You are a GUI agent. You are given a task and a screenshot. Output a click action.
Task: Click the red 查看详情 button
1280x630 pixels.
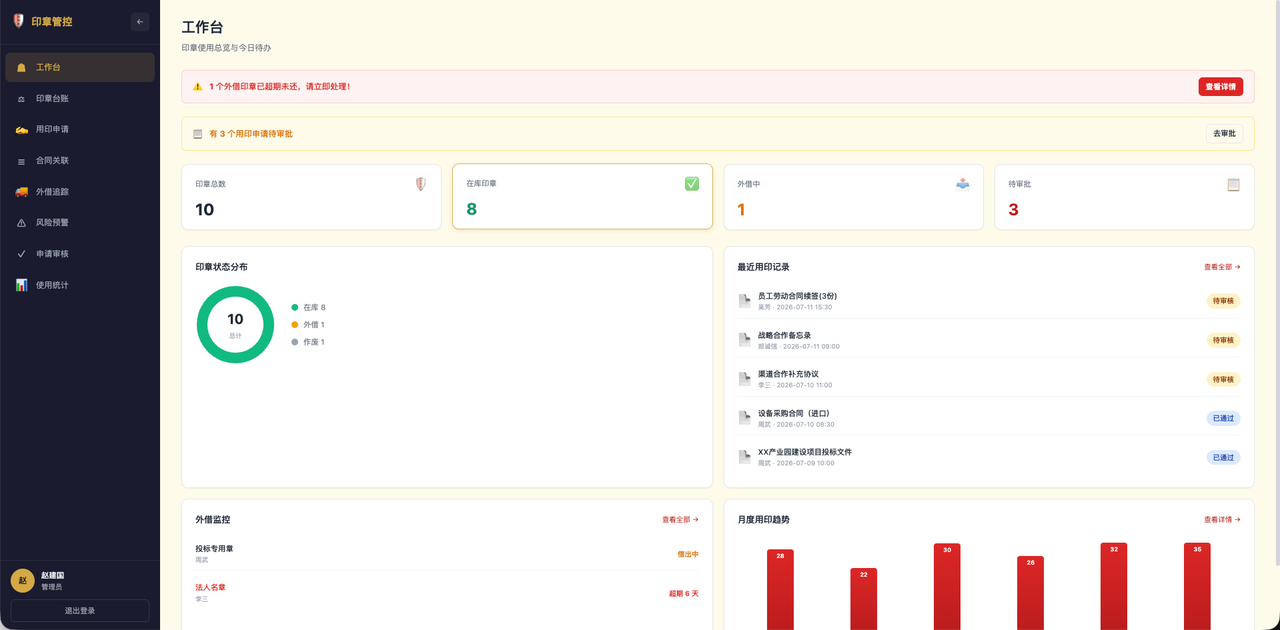coord(1220,86)
